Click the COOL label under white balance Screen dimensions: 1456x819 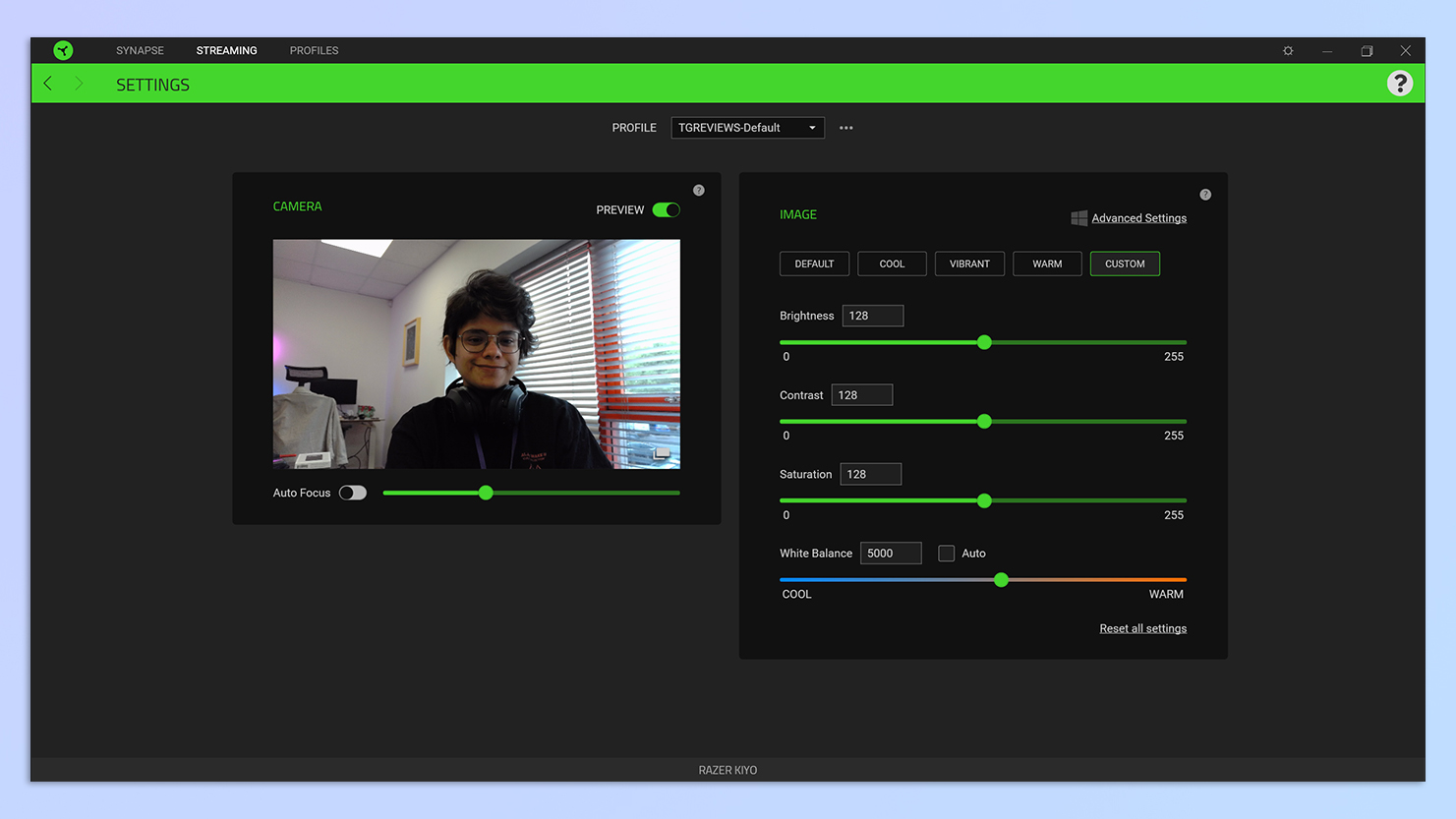click(x=796, y=594)
